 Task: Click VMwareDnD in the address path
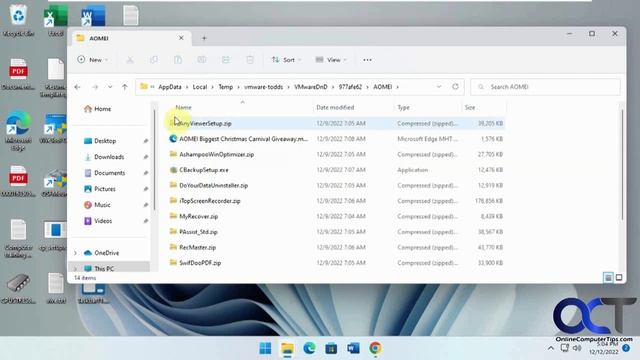311,87
